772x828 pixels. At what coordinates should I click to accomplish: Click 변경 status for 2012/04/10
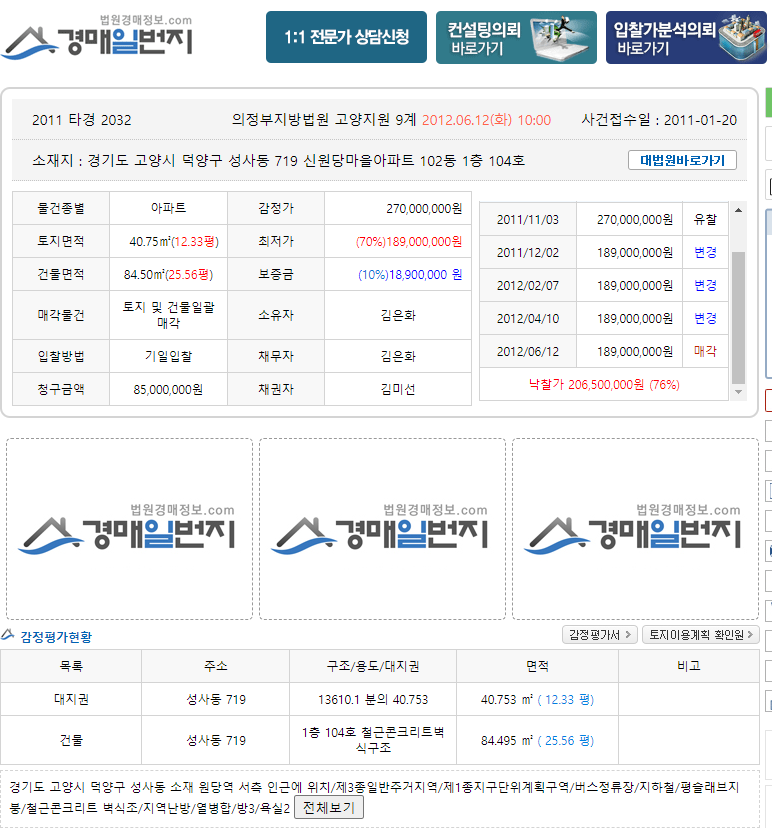click(705, 318)
